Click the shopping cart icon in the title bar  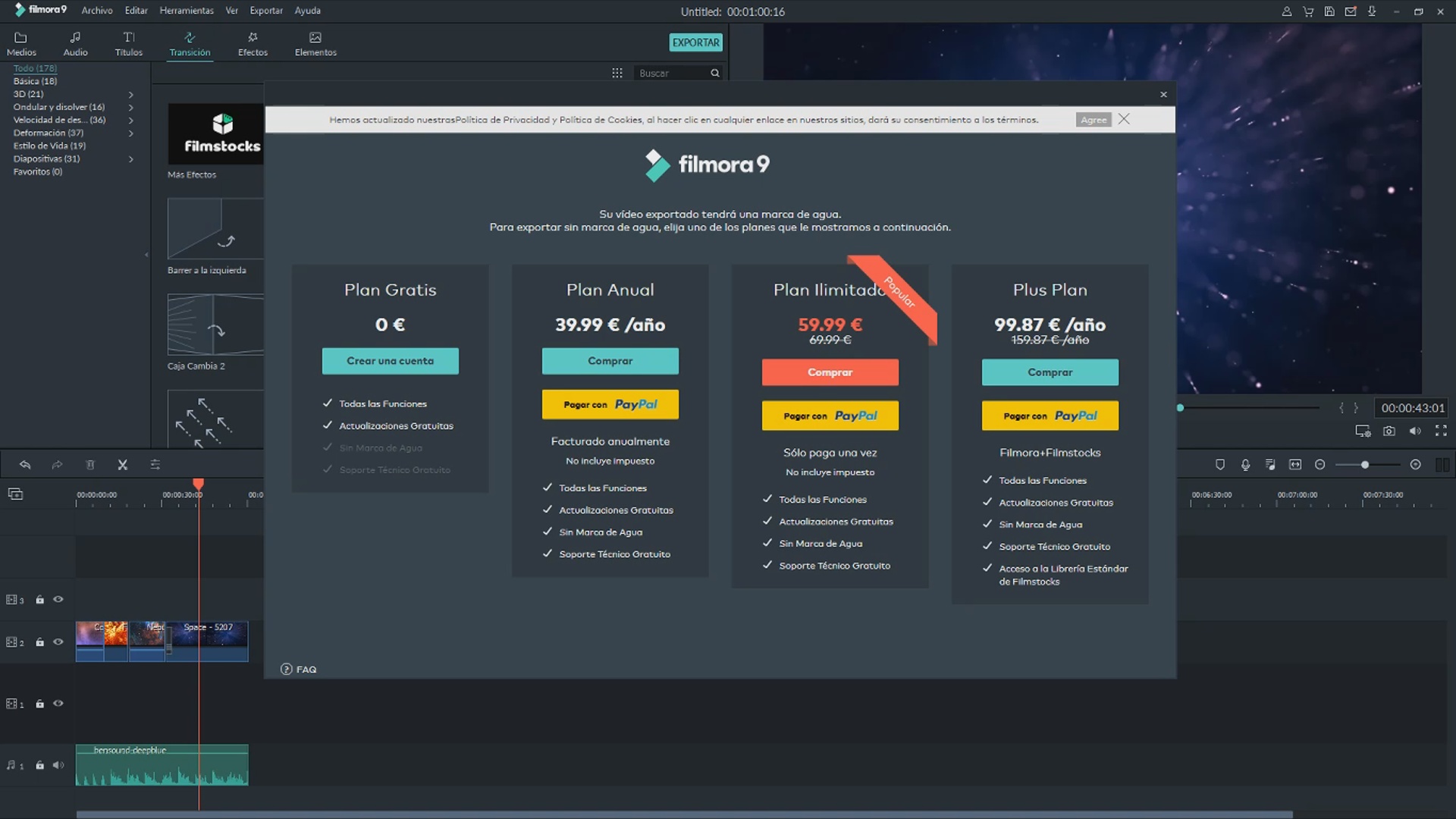coord(1308,11)
